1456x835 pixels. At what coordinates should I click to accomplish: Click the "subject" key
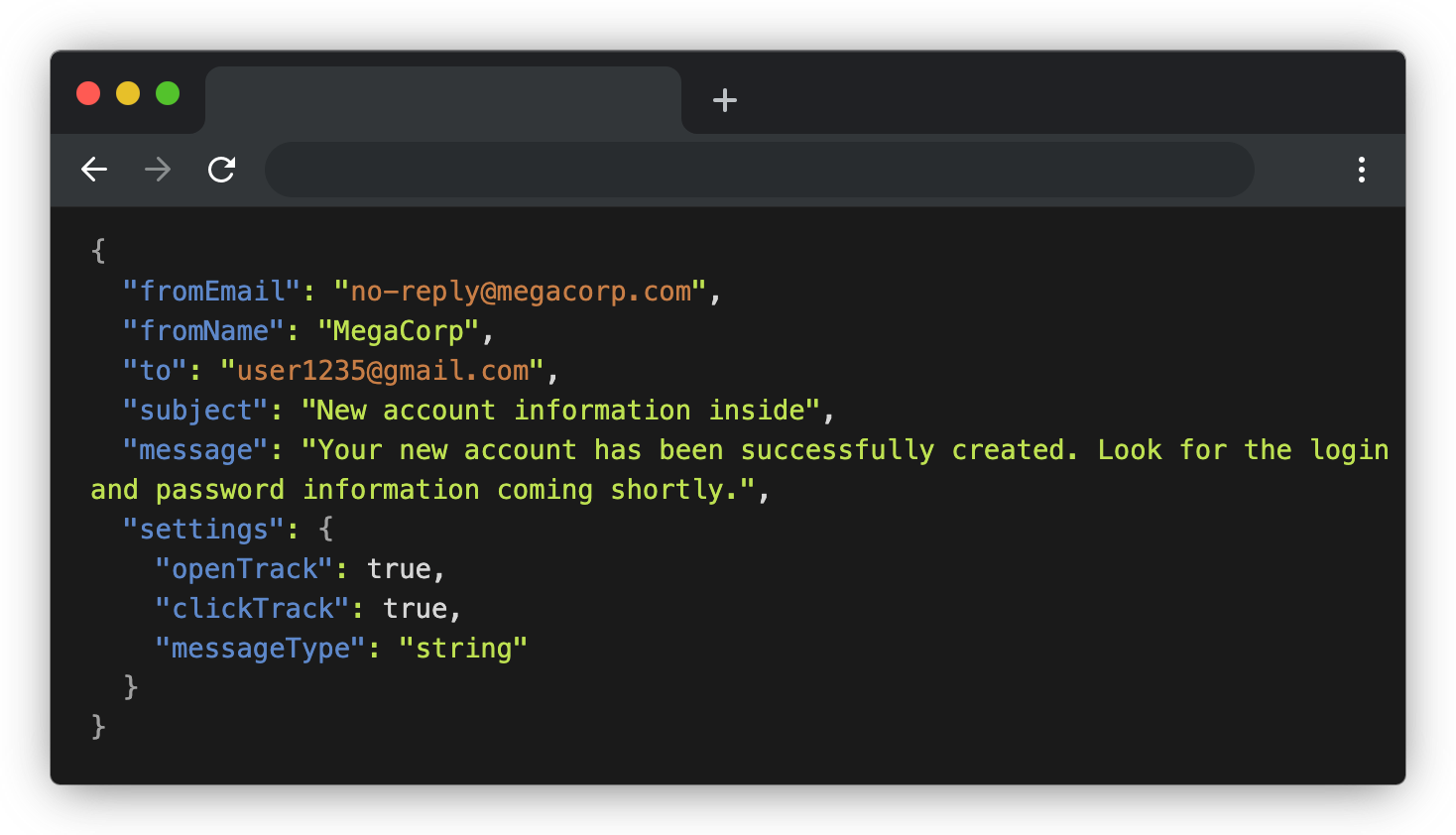[x=194, y=411]
